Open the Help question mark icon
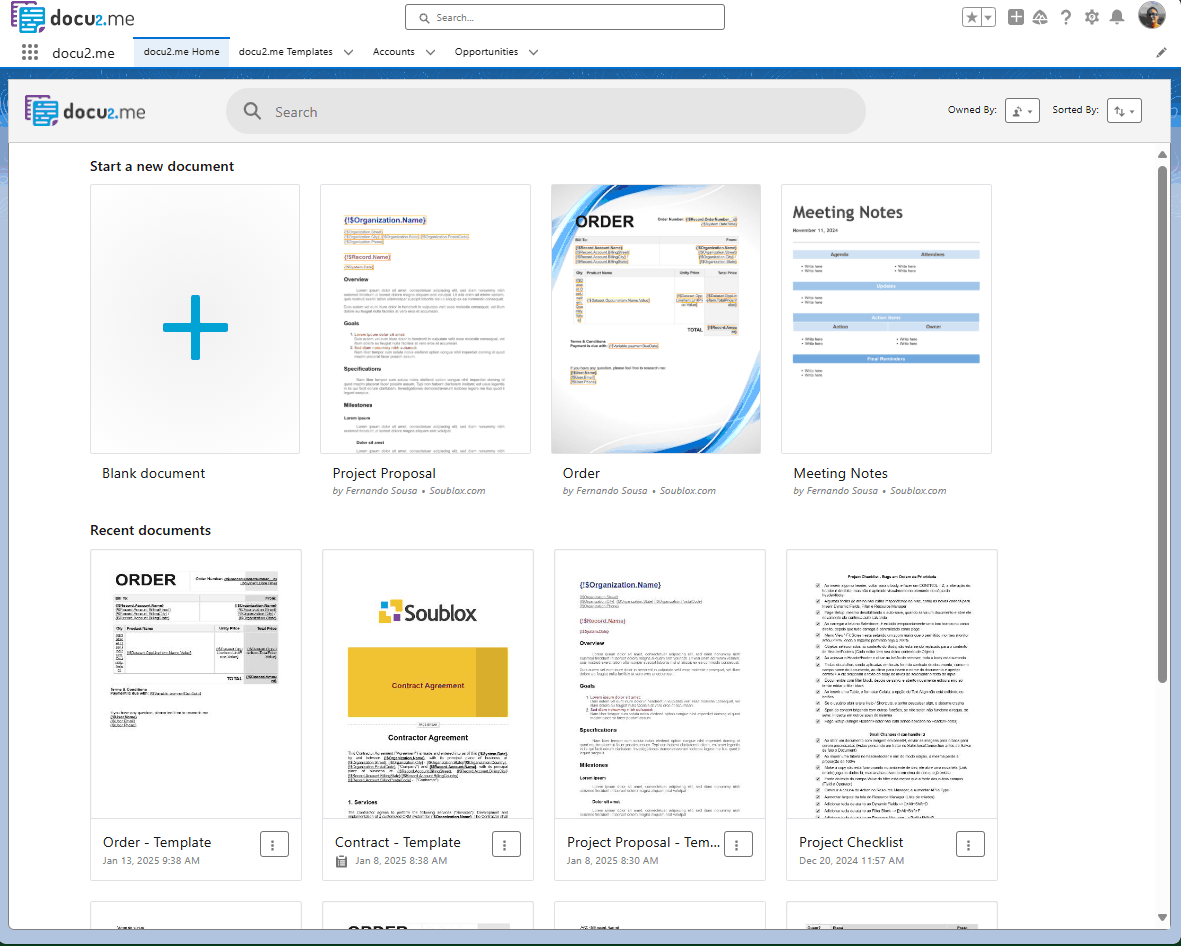 pos(1066,17)
